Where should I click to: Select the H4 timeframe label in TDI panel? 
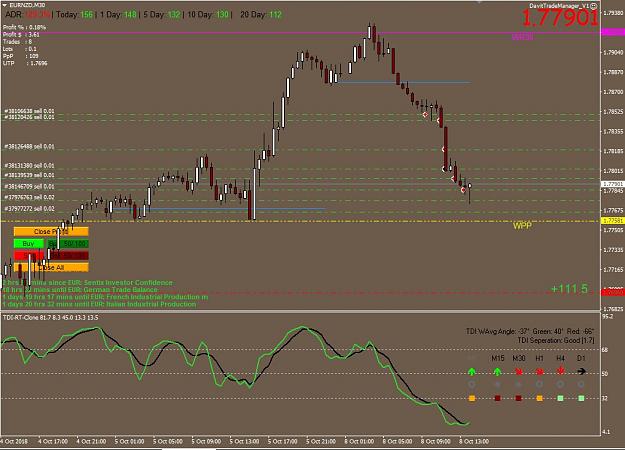[560, 358]
